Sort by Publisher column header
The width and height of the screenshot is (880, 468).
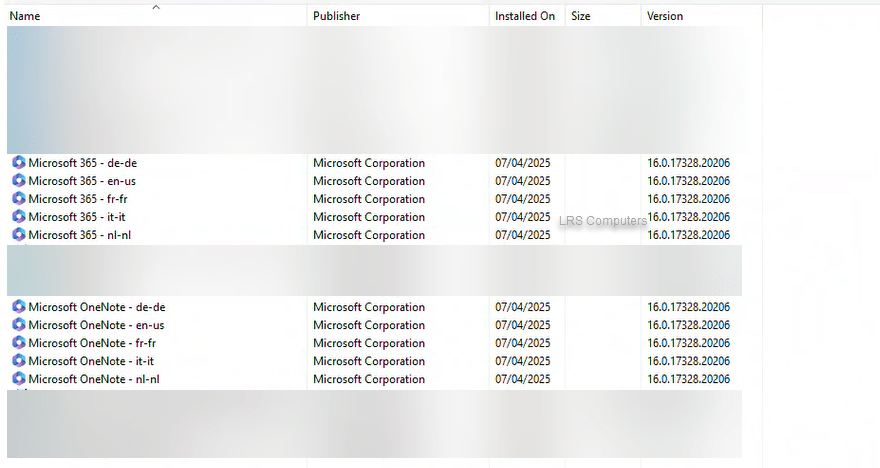coord(336,16)
